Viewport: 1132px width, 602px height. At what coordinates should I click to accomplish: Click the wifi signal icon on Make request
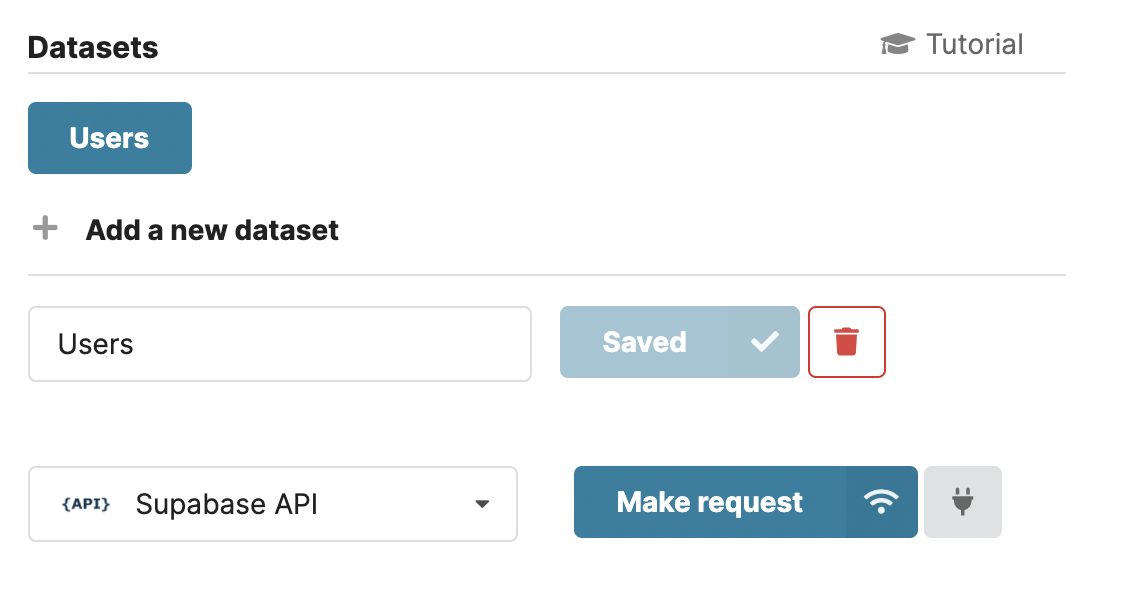click(881, 503)
